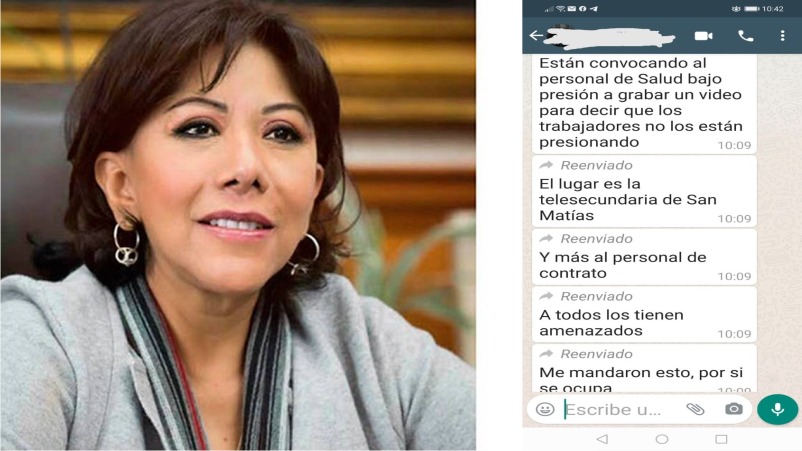Open the emoji picker

pos(545,409)
